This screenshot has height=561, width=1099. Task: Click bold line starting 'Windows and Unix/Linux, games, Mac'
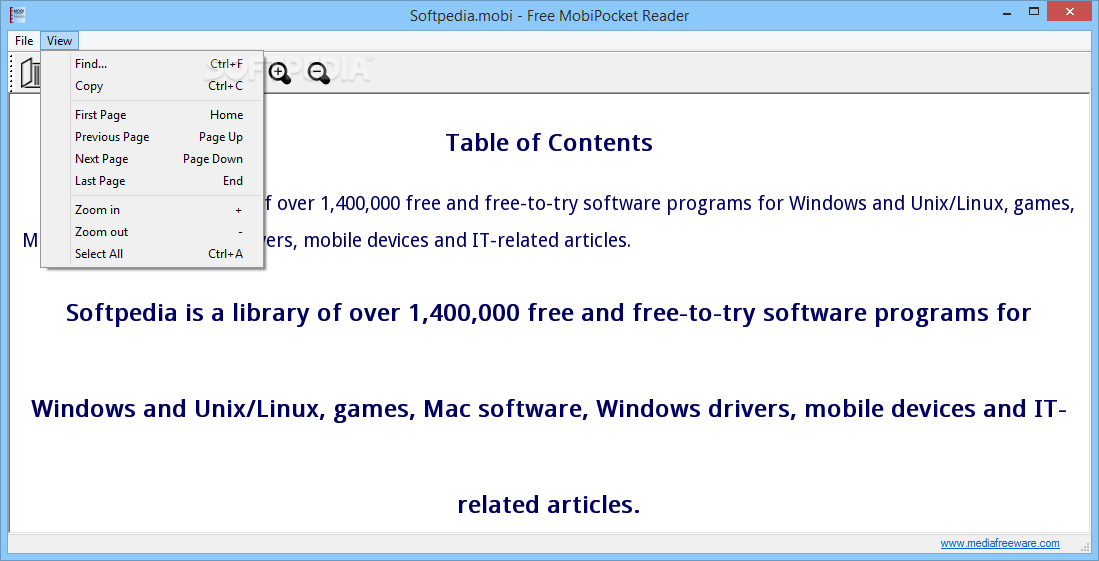pyautogui.click(x=549, y=408)
